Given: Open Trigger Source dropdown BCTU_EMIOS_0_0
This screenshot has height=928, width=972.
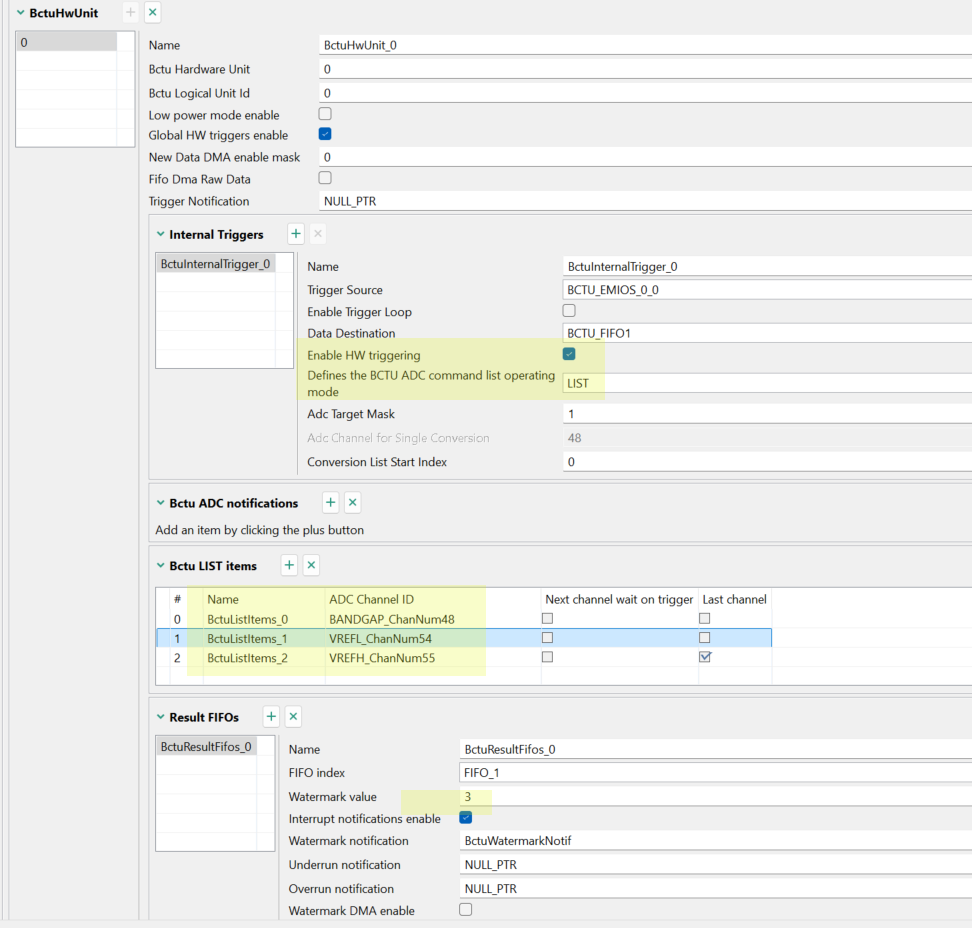Looking at the screenshot, I should pos(767,290).
